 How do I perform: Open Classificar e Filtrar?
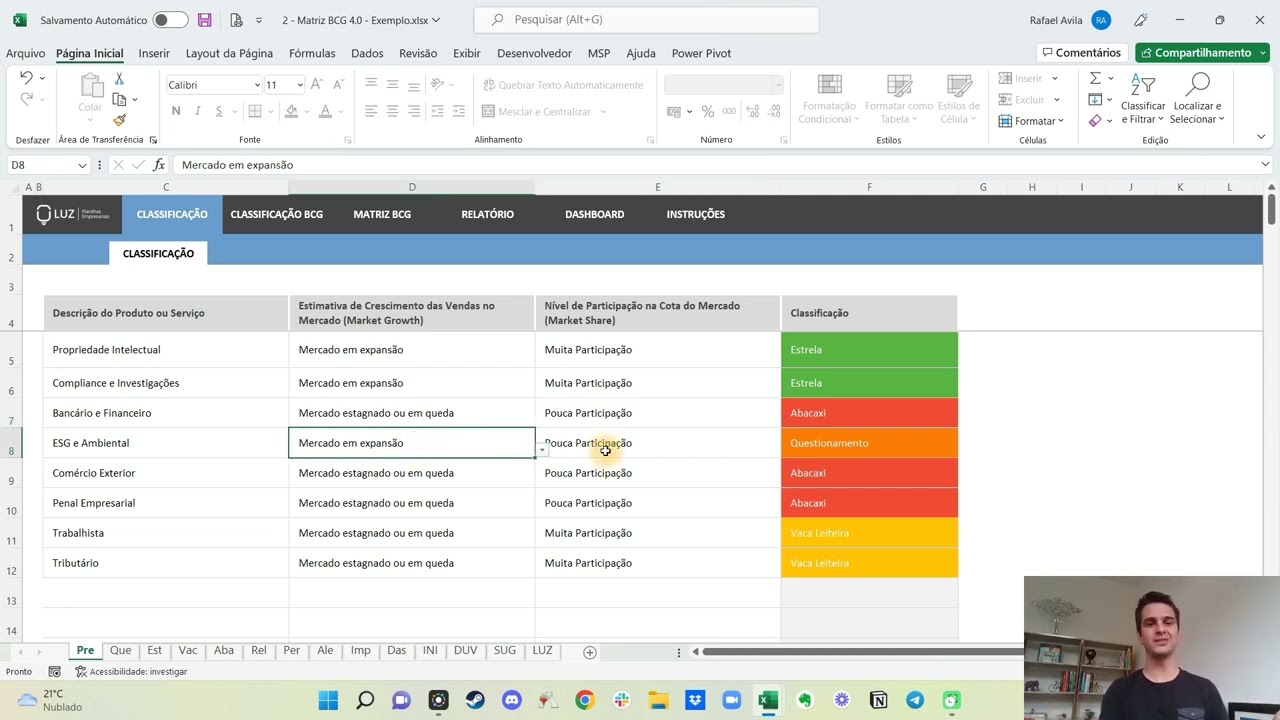[x=1143, y=98]
